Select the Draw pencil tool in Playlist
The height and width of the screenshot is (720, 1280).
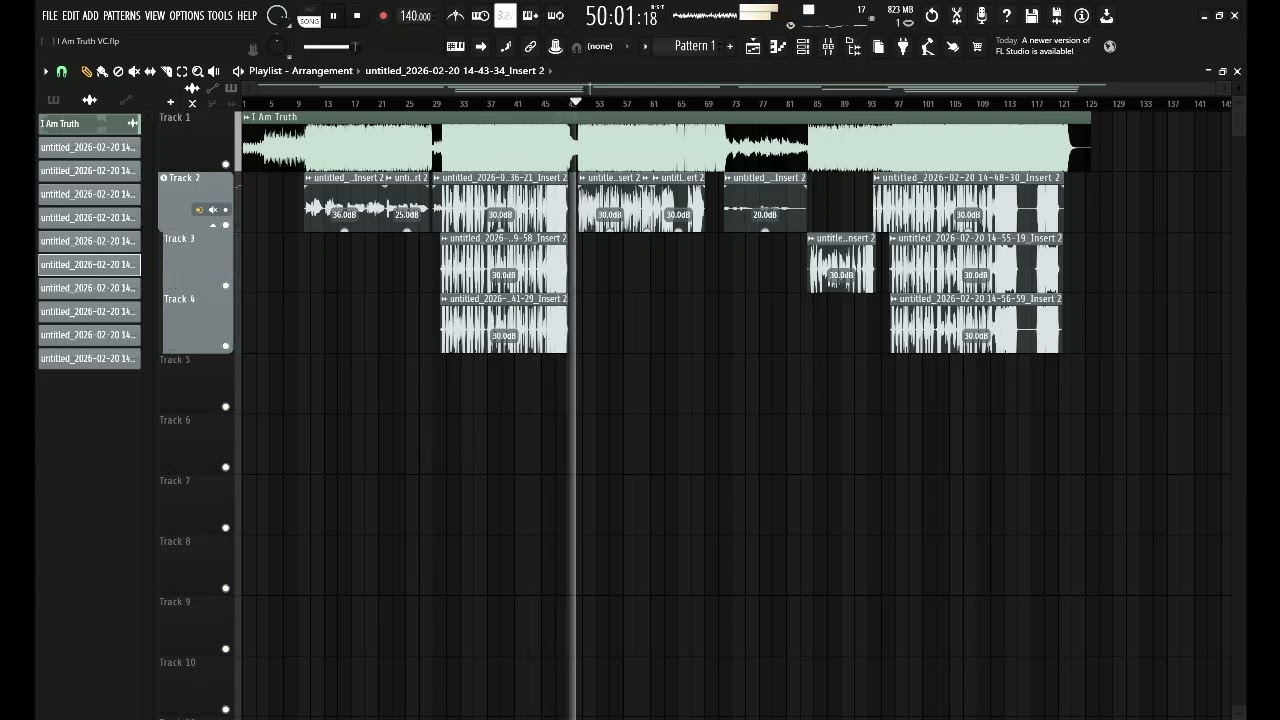86,72
